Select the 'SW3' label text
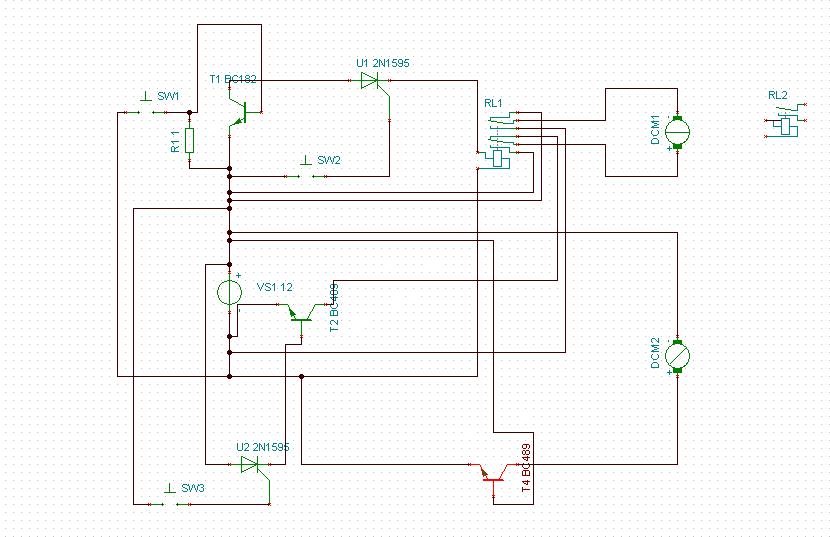Viewport: 830px width, 537px height. point(193,488)
